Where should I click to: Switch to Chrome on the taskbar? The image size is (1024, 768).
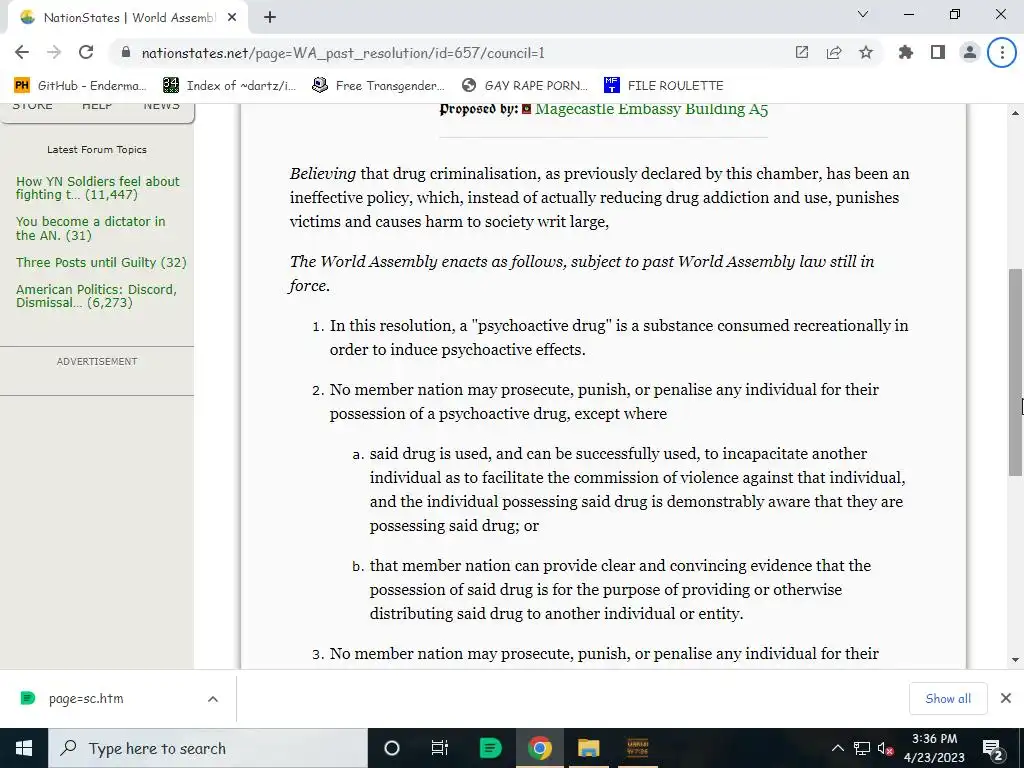[539, 748]
